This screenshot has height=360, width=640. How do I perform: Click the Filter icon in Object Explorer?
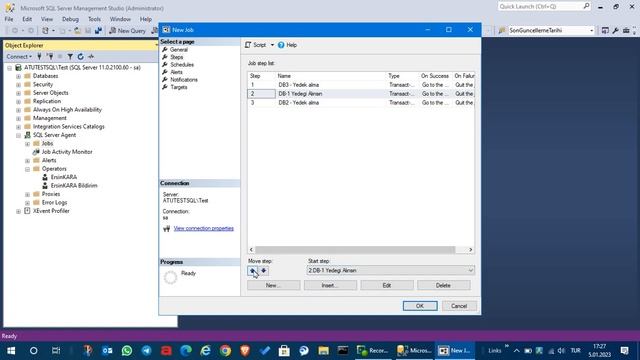point(70,56)
